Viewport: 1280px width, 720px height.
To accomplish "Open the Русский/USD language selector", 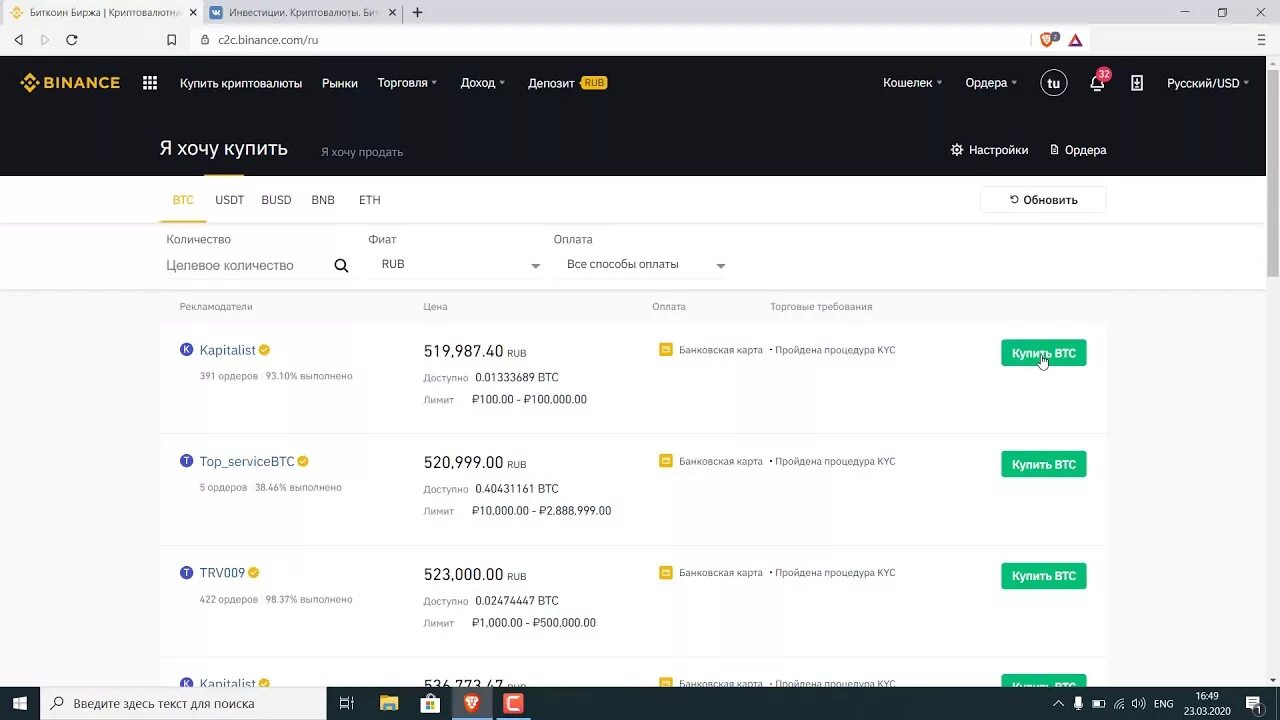I will (x=1208, y=83).
